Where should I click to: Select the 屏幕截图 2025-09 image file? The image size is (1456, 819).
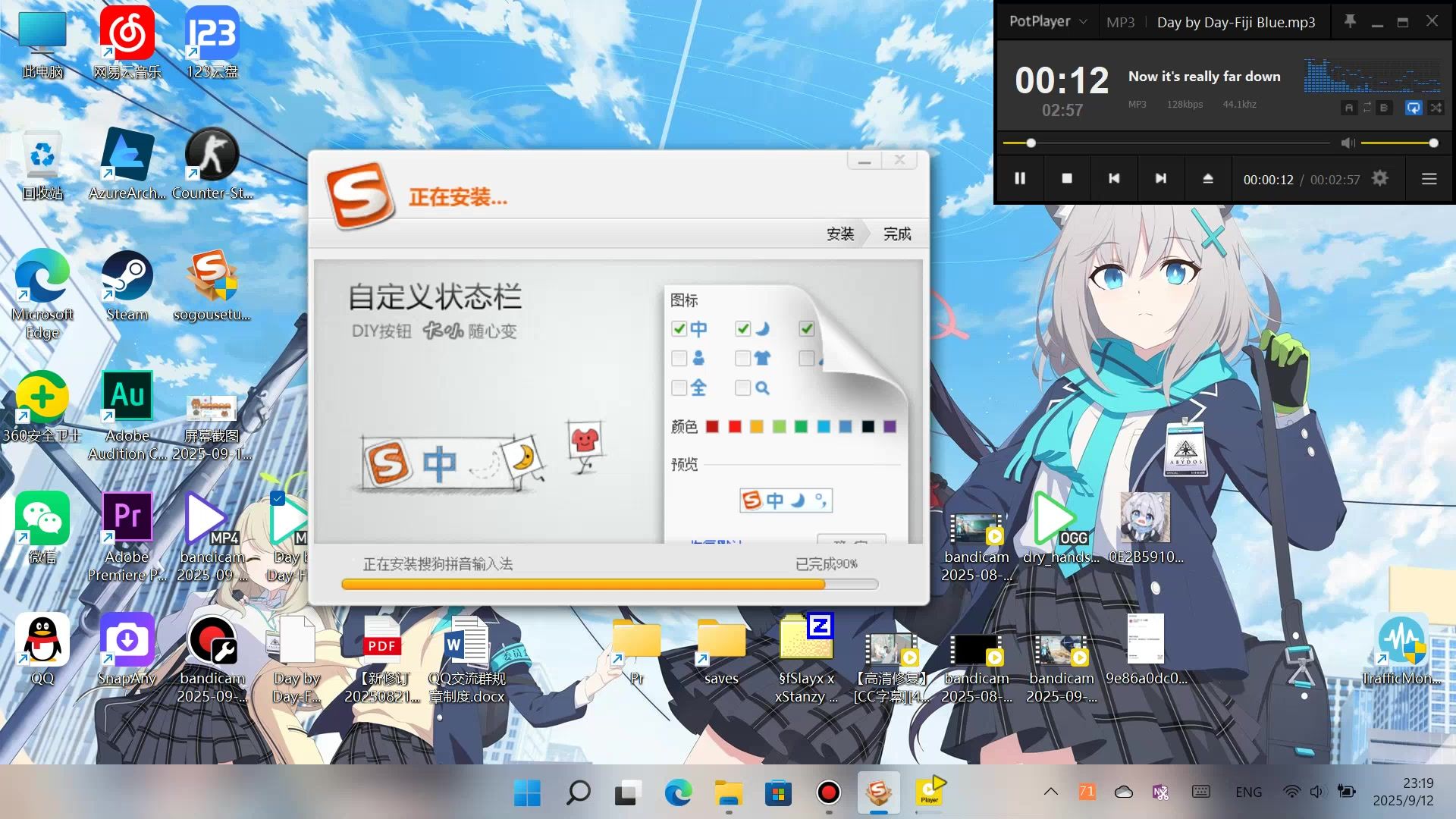point(212,428)
